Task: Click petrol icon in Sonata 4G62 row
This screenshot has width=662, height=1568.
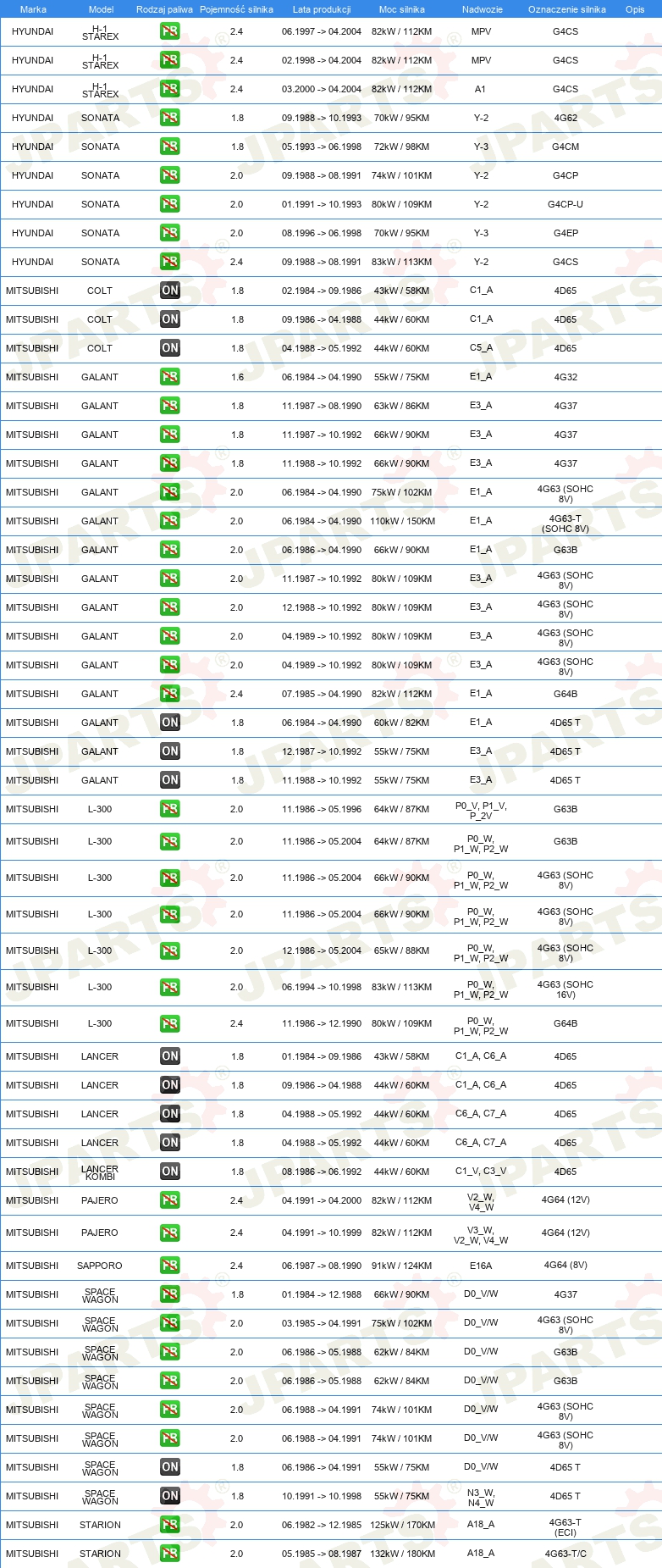Action: [169, 118]
